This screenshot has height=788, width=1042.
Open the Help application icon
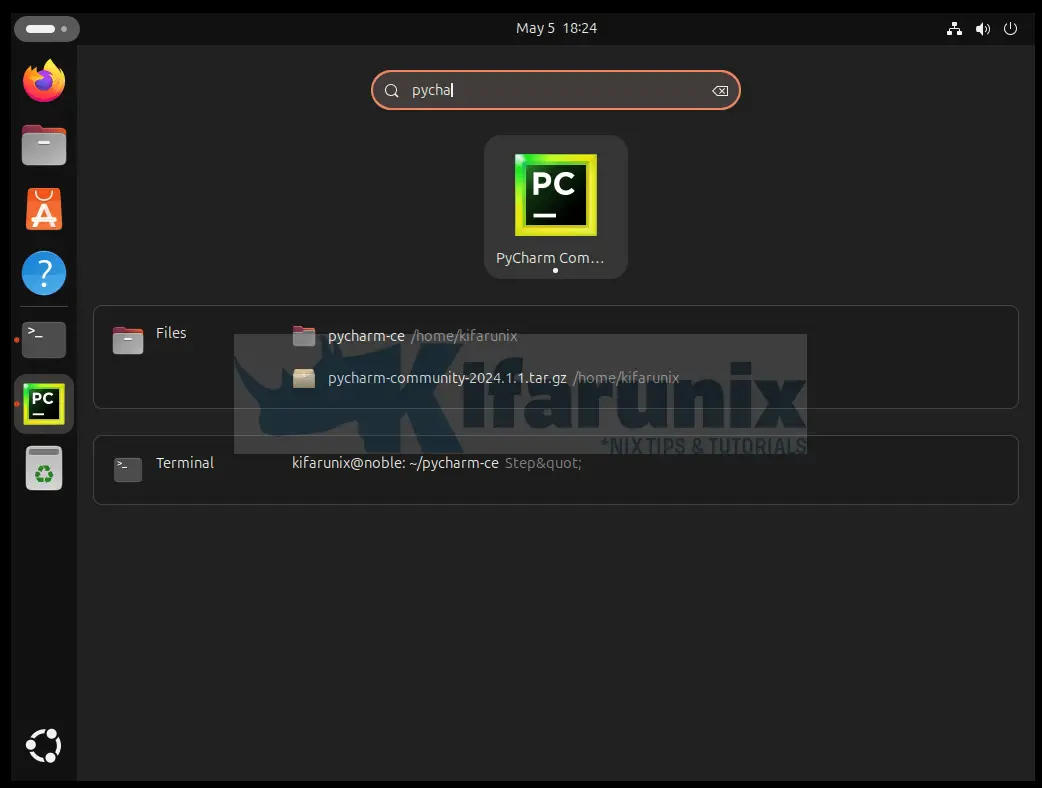[x=43, y=272]
